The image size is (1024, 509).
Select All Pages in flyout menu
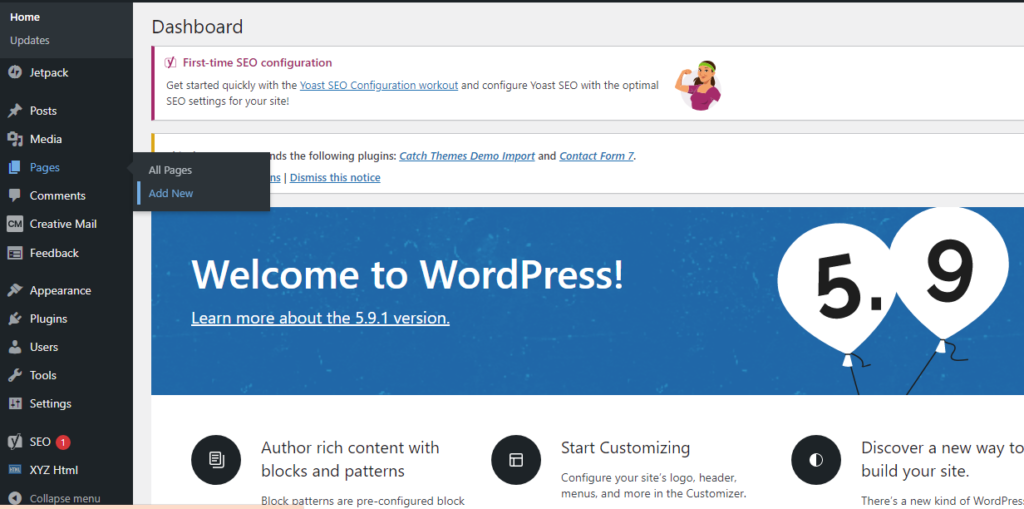tap(170, 170)
